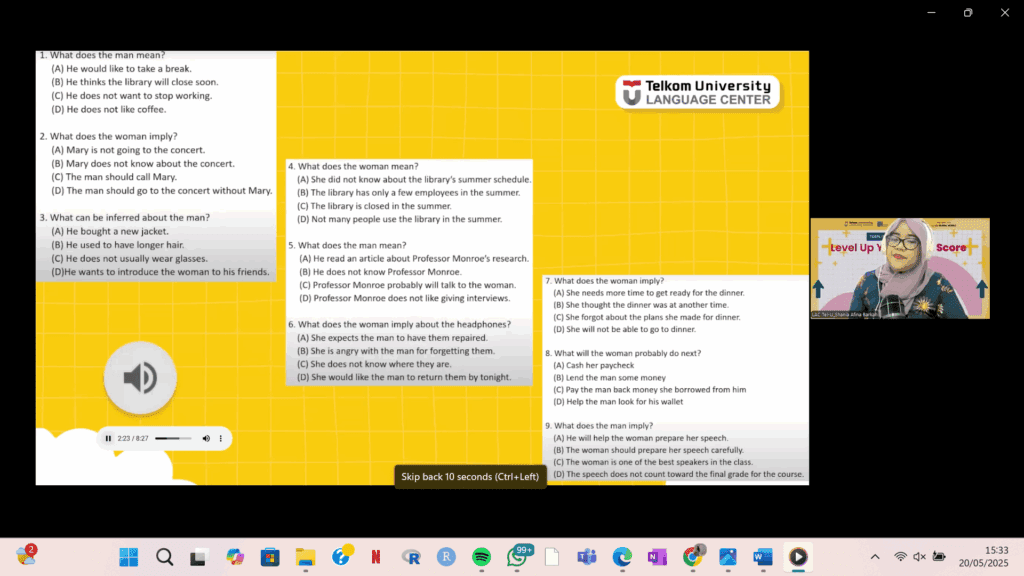The height and width of the screenshot is (576, 1024).
Task: Expand the hidden system tray icons chevron
Action: pyautogui.click(x=875, y=557)
